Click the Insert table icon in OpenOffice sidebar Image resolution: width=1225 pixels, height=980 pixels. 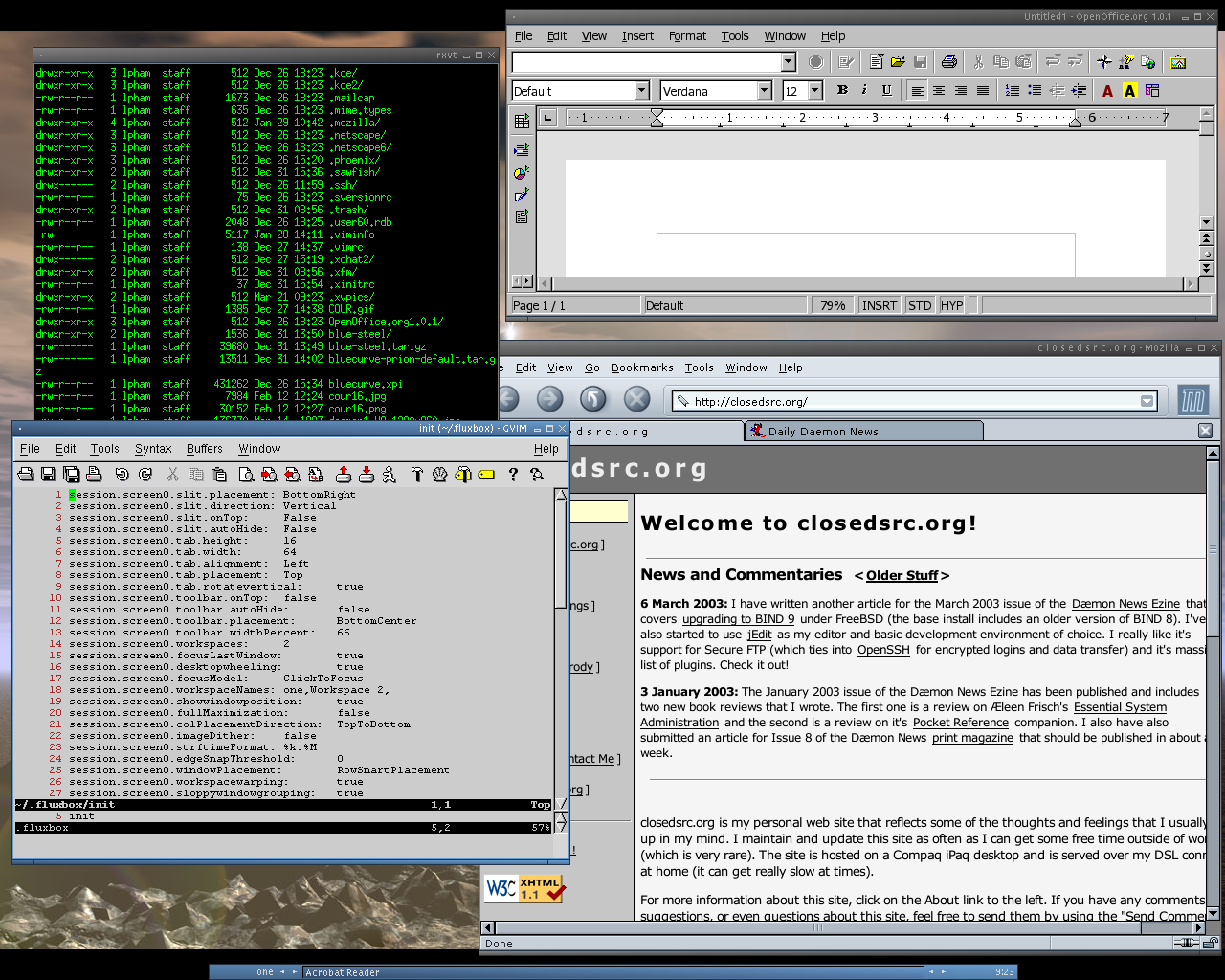[522, 122]
